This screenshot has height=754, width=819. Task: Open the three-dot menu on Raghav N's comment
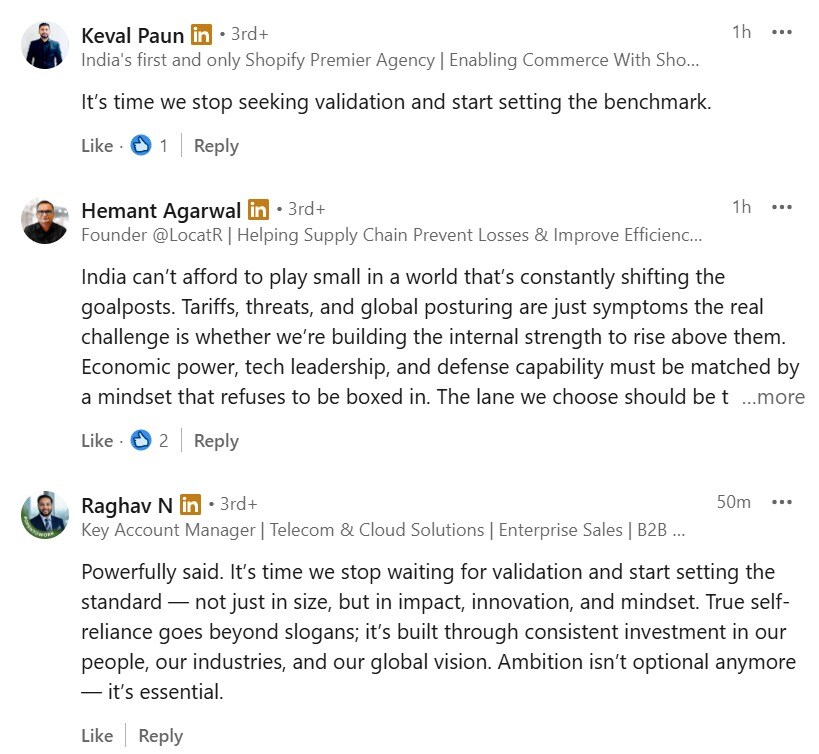tap(781, 502)
